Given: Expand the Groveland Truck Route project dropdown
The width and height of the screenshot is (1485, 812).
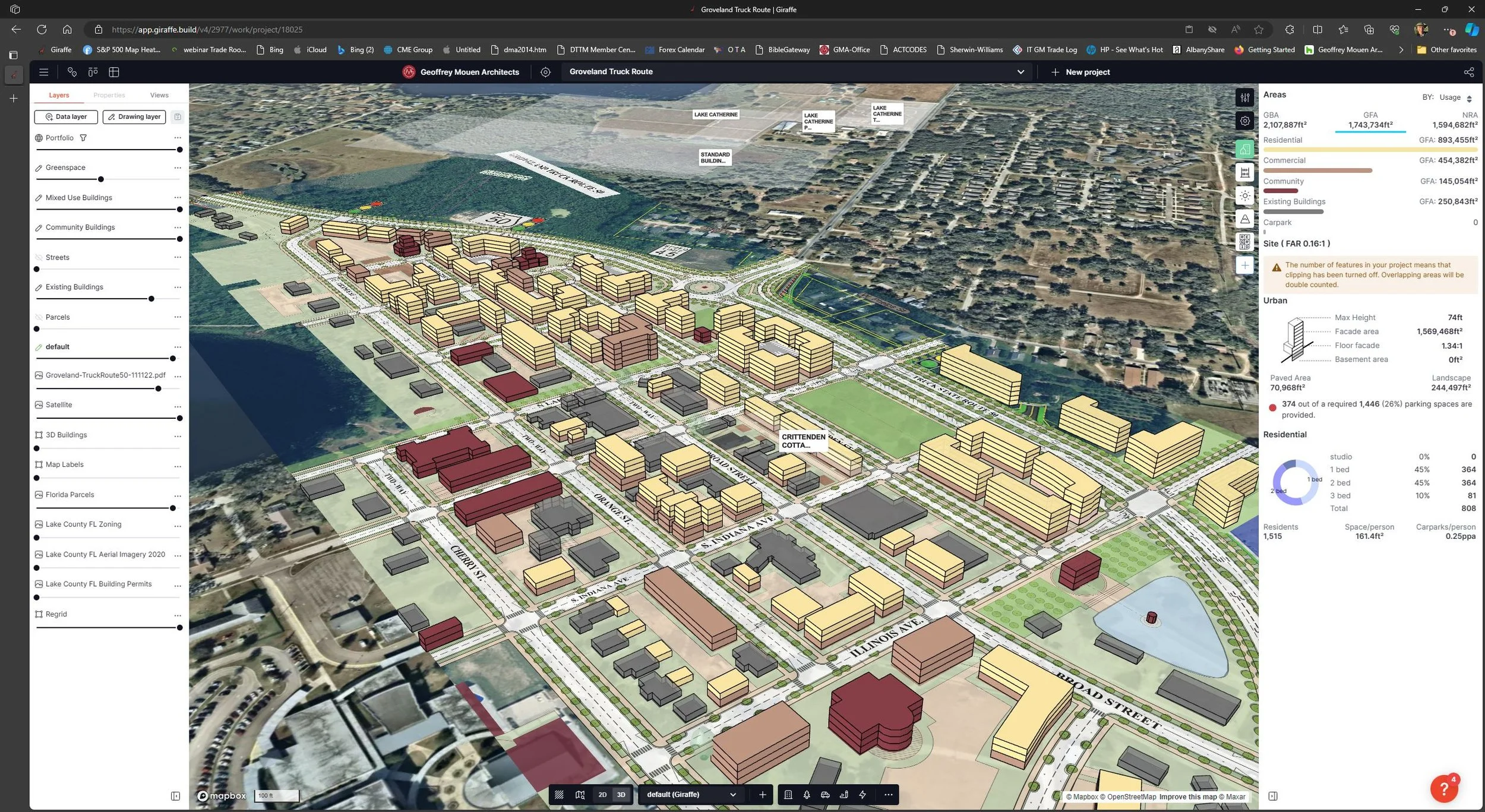Looking at the screenshot, I should [x=1020, y=72].
